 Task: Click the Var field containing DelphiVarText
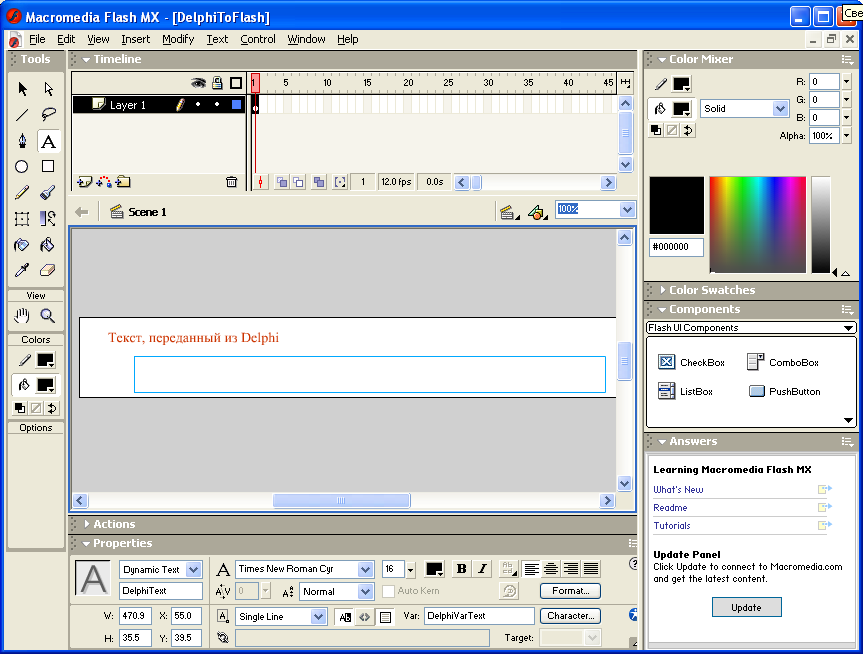(481, 616)
